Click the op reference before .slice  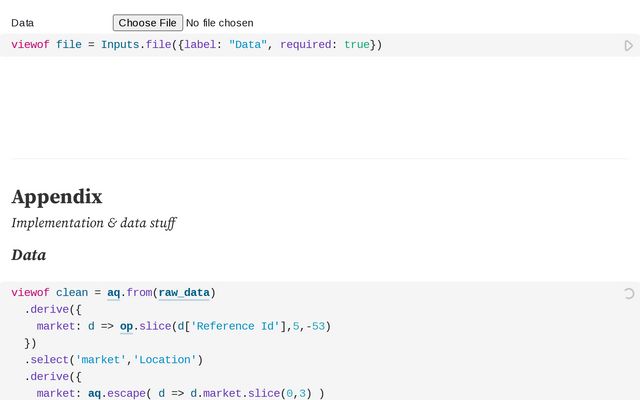[x=126, y=326]
